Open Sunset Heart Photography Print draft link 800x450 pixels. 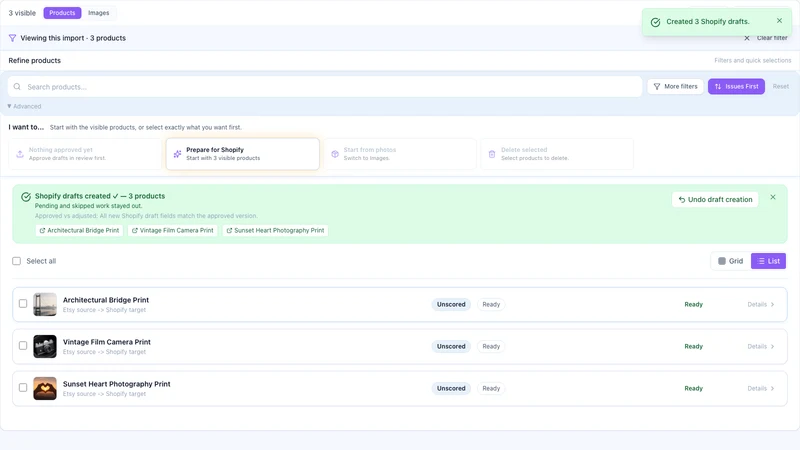point(275,231)
